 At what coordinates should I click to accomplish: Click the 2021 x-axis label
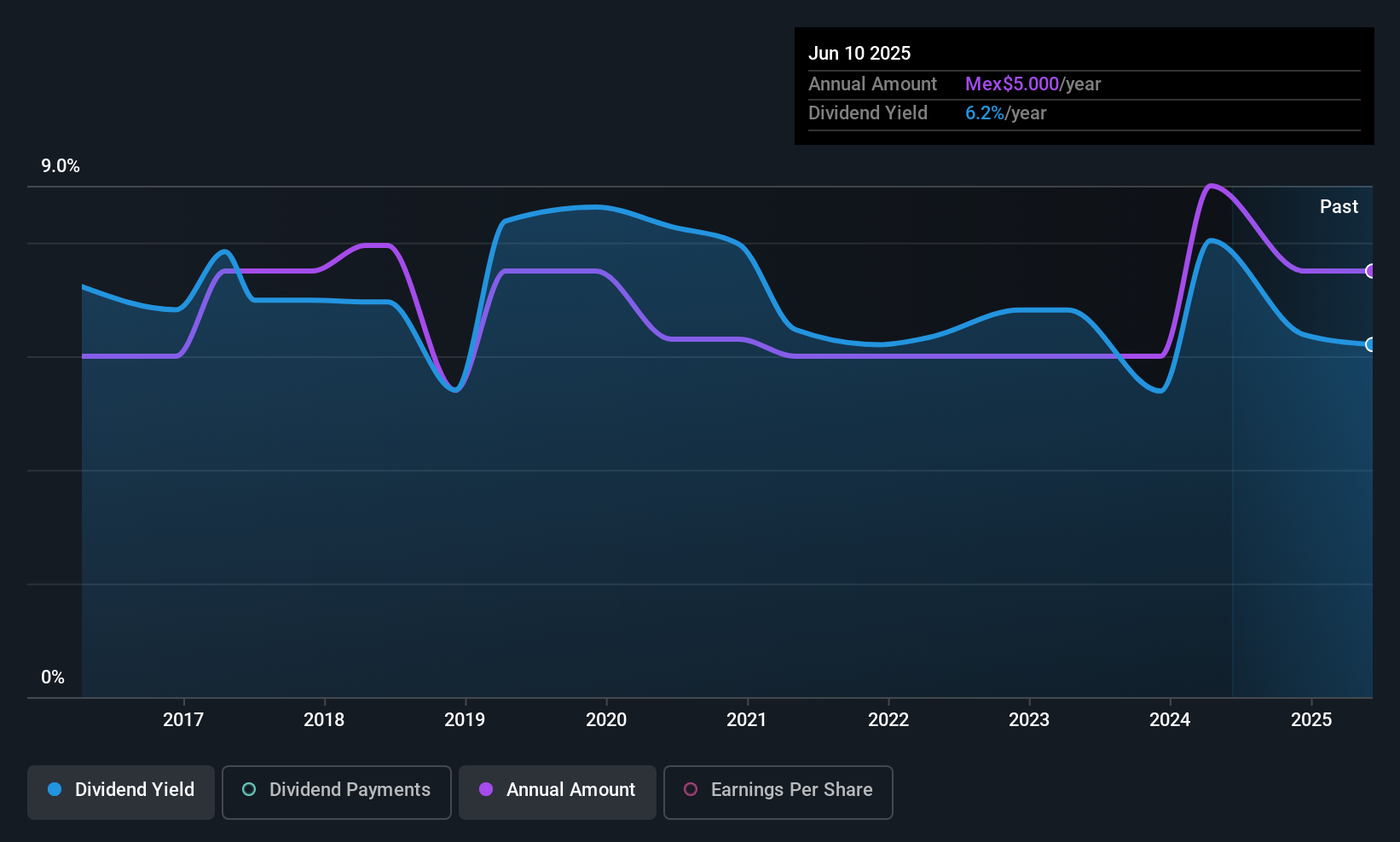point(747,719)
